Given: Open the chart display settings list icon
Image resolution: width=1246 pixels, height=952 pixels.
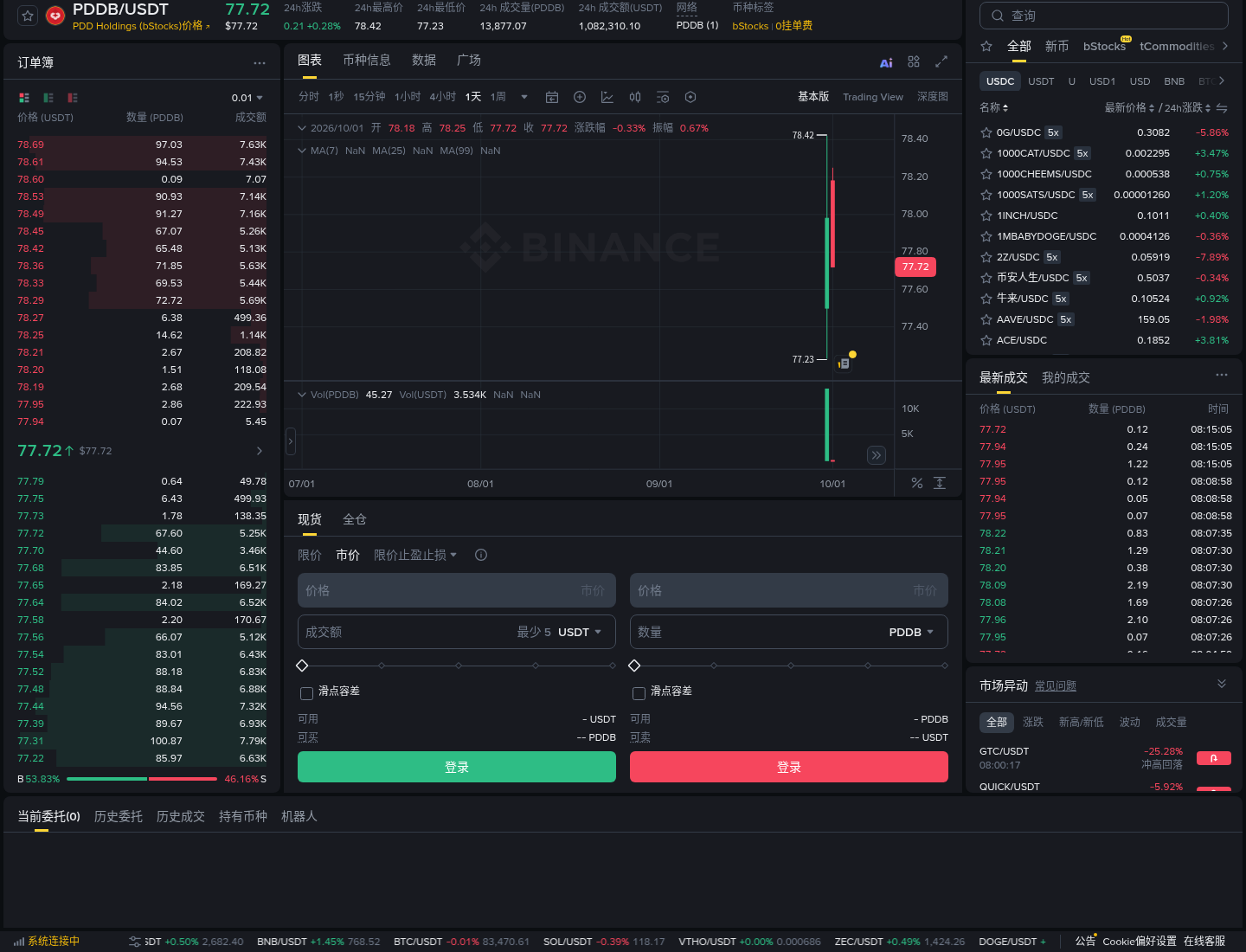Looking at the screenshot, I should pos(663,97).
